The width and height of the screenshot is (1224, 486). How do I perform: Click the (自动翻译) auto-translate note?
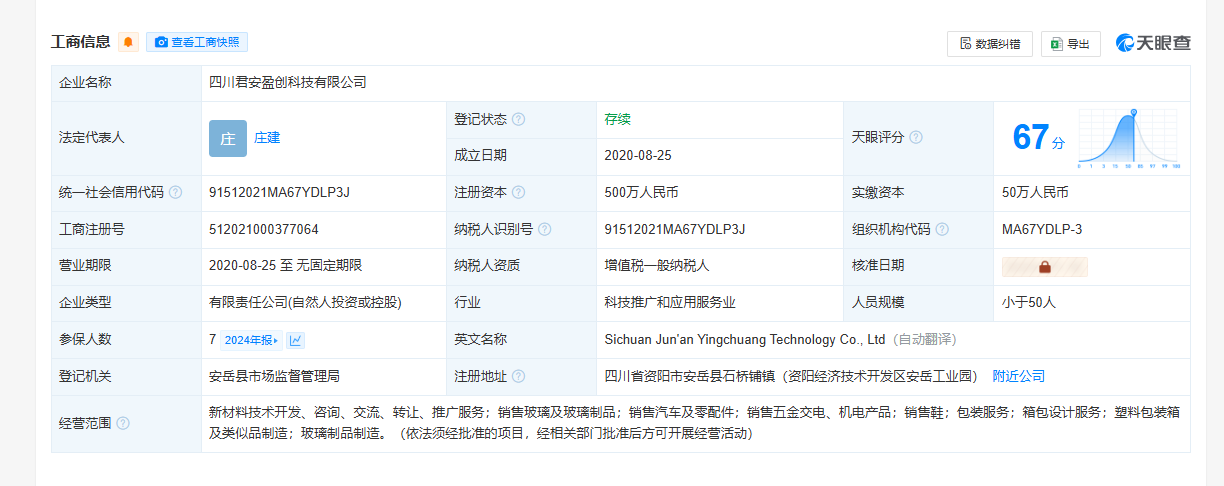[x=924, y=339]
